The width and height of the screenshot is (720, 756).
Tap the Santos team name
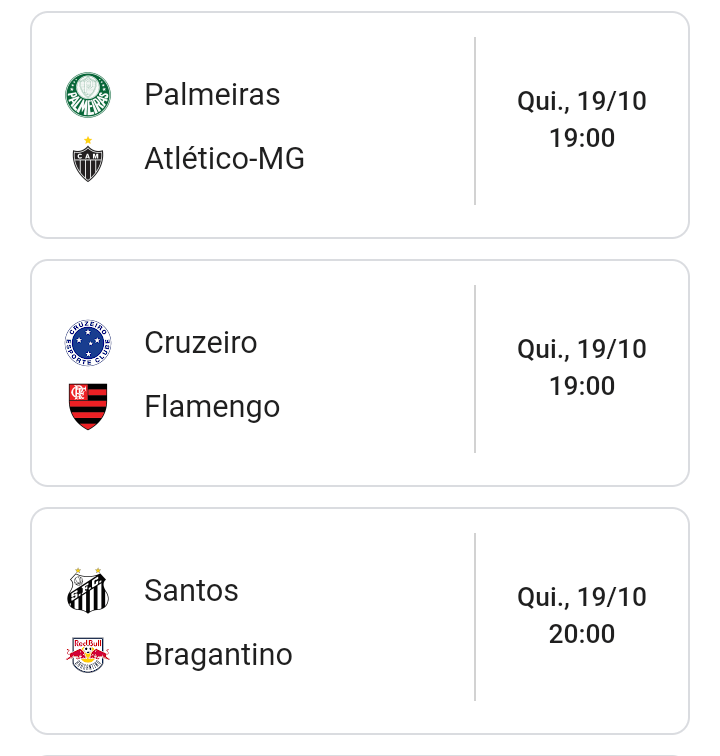pos(191,591)
